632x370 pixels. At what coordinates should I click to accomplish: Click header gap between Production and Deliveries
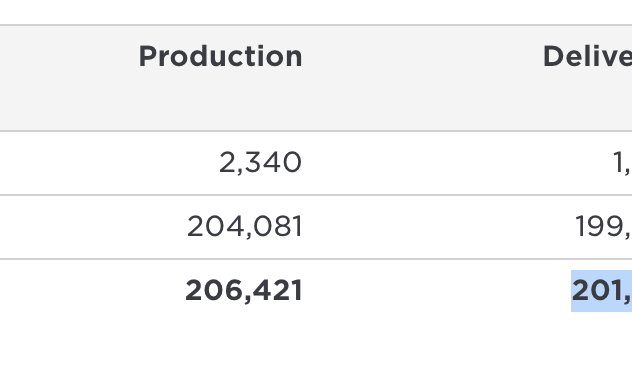pyautogui.click(x=422, y=56)
